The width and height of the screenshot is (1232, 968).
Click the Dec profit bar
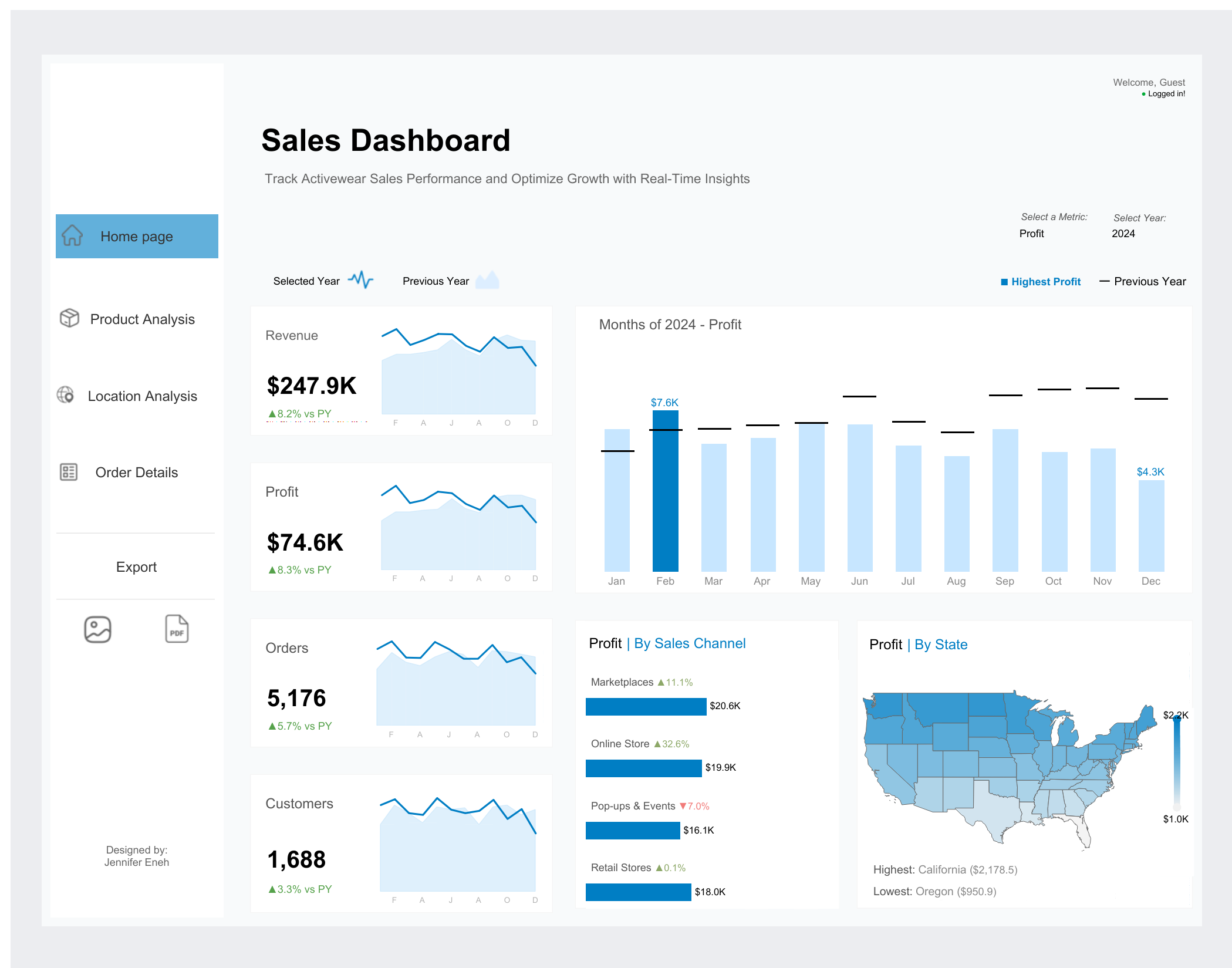[x=1150, y=525]
